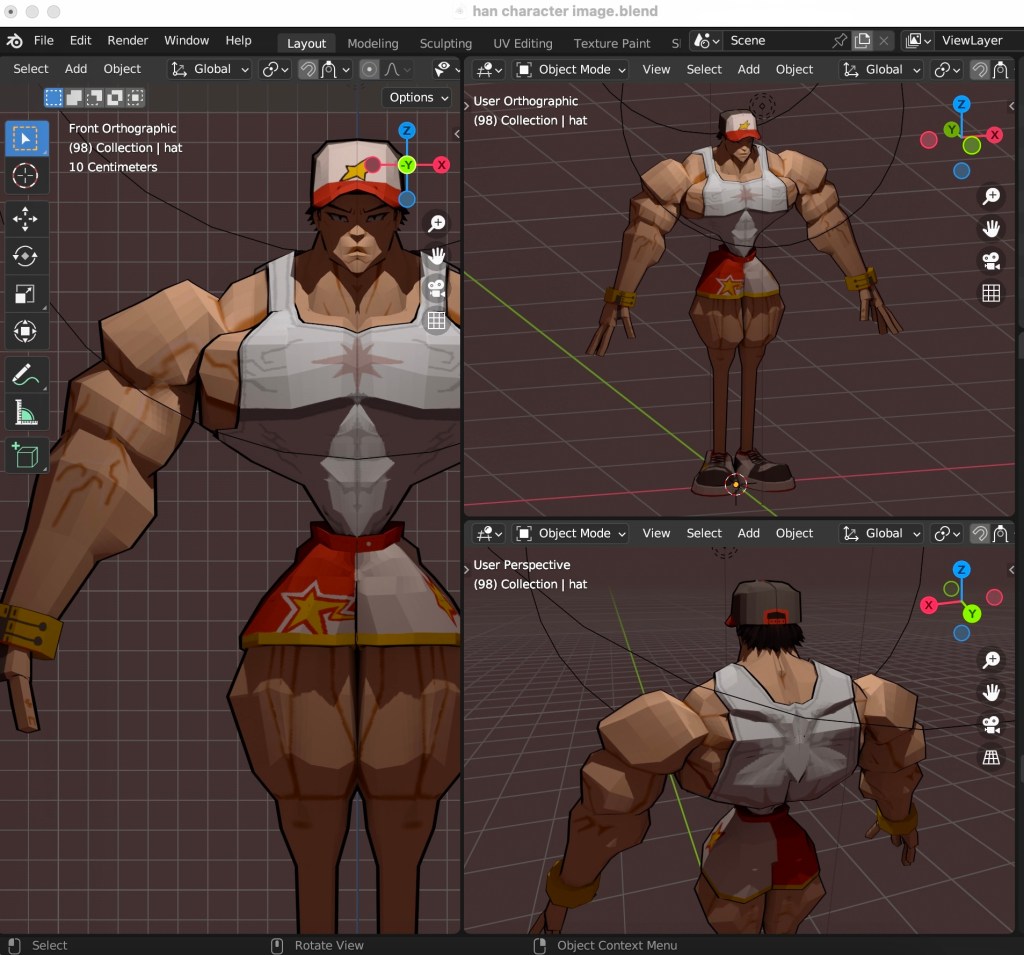Activate the Rotate tool
Image resolution: width=1024 pixels, height=955 pixels.
[25, 256]
